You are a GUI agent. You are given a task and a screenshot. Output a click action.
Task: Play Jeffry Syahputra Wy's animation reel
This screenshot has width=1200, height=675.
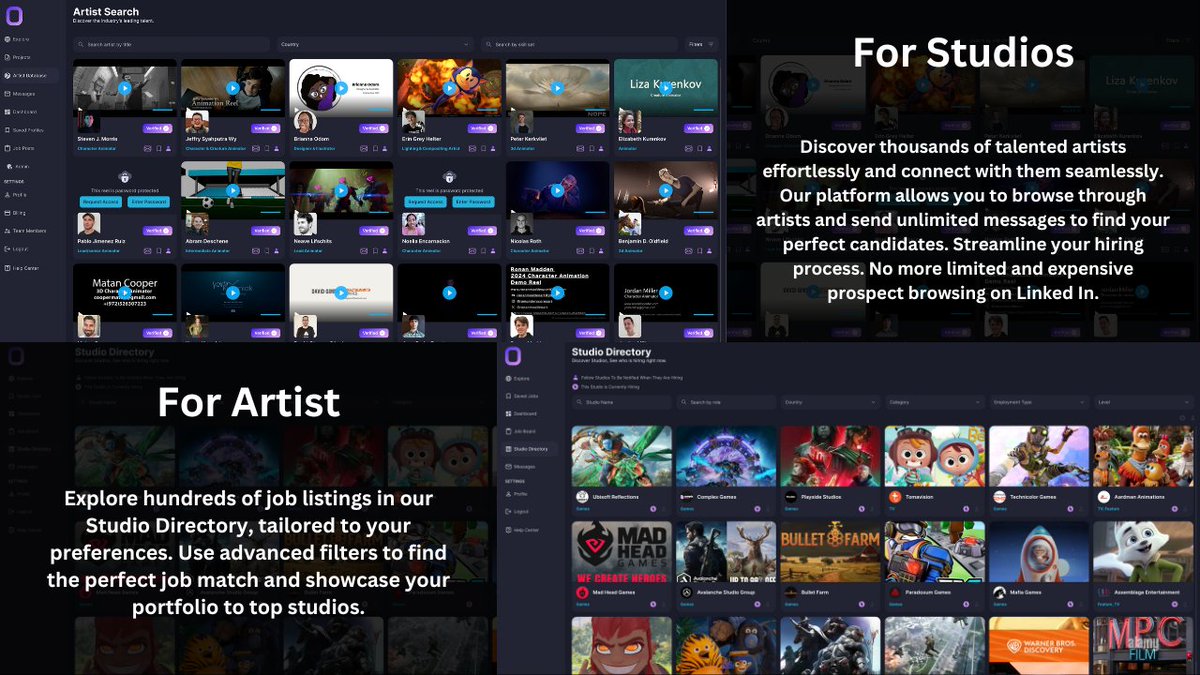233,88
